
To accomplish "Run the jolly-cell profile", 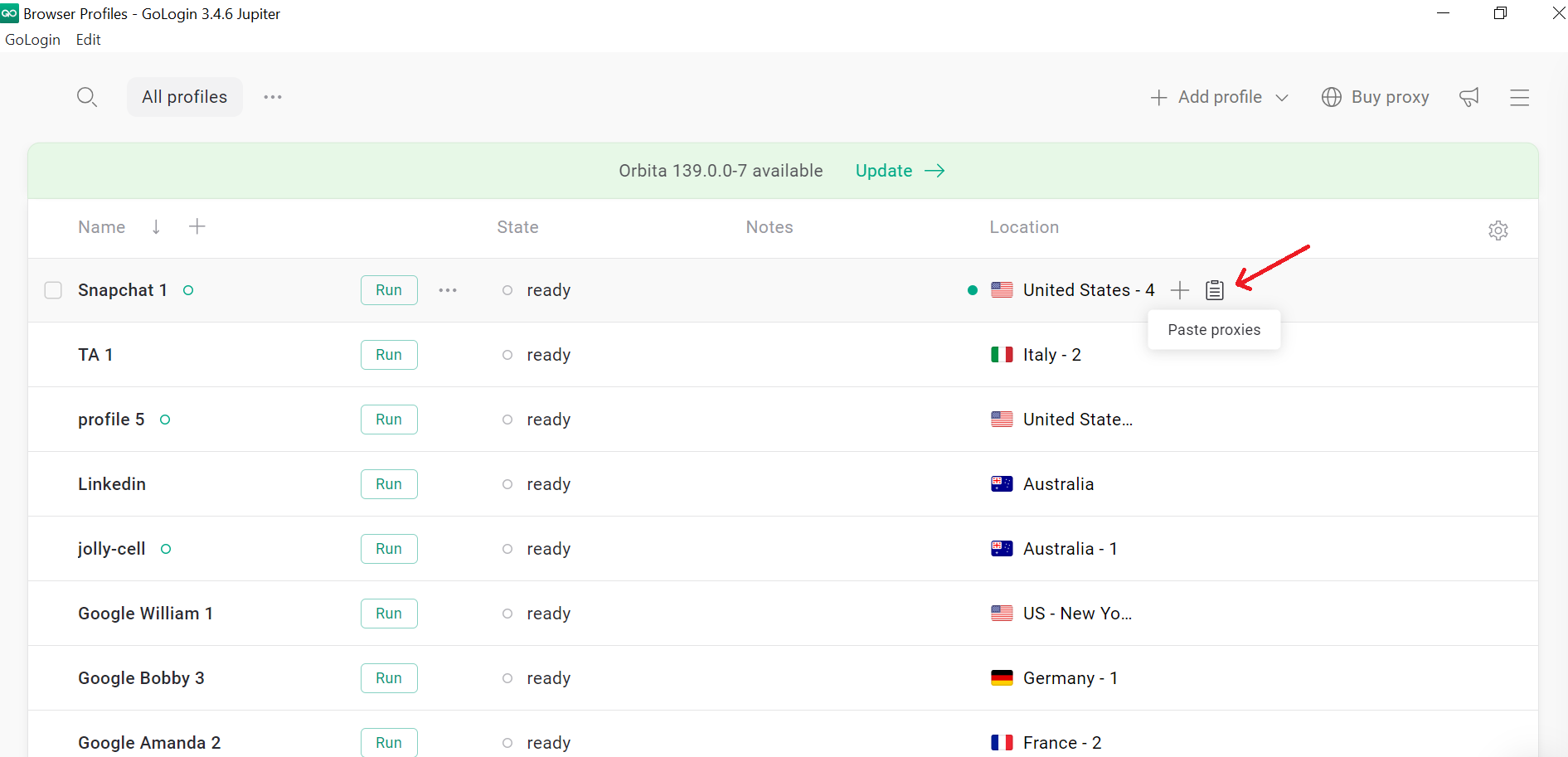I will [x=389, y=549].
